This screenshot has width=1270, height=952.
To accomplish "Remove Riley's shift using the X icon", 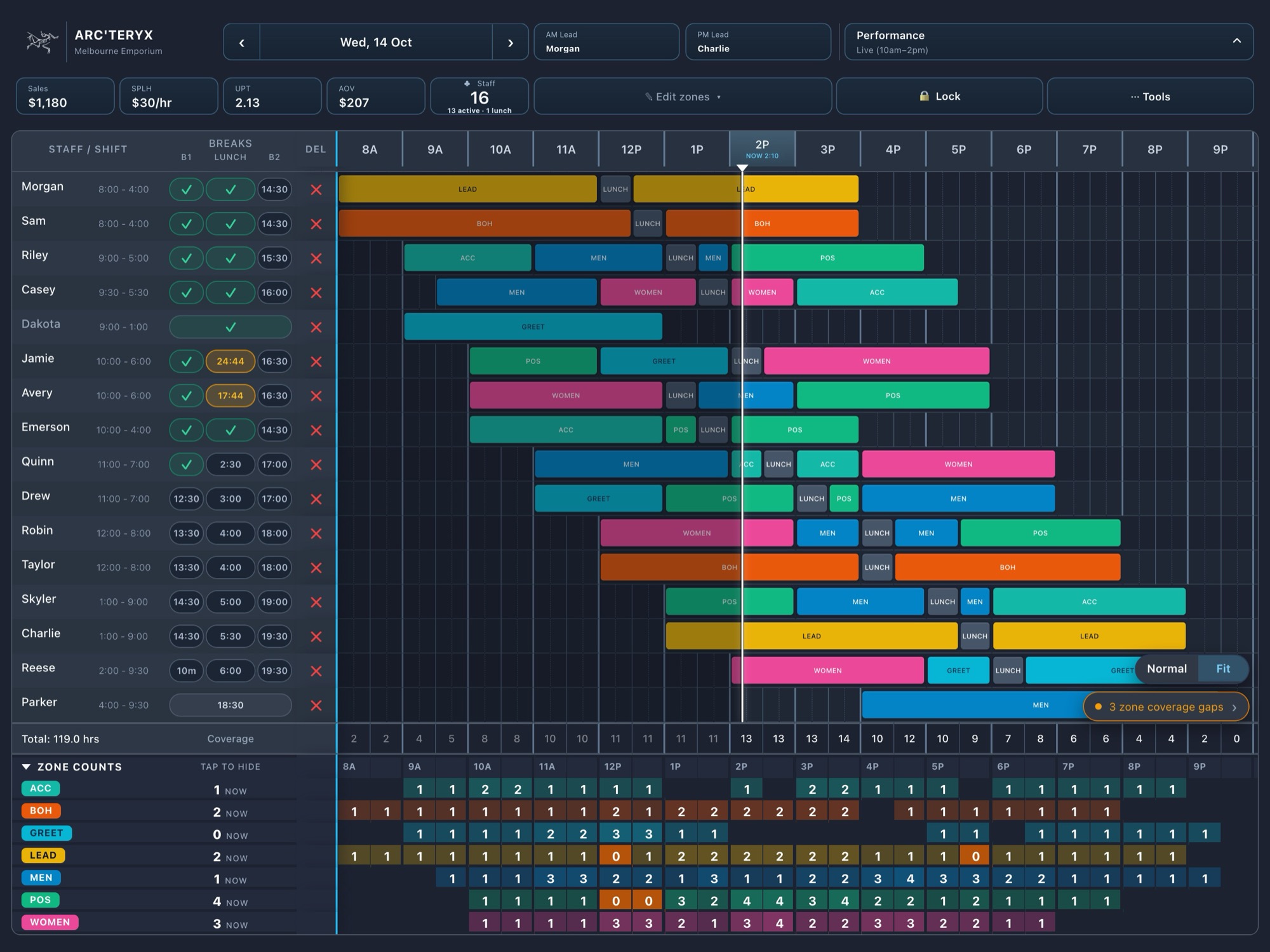I will point(316,258).
